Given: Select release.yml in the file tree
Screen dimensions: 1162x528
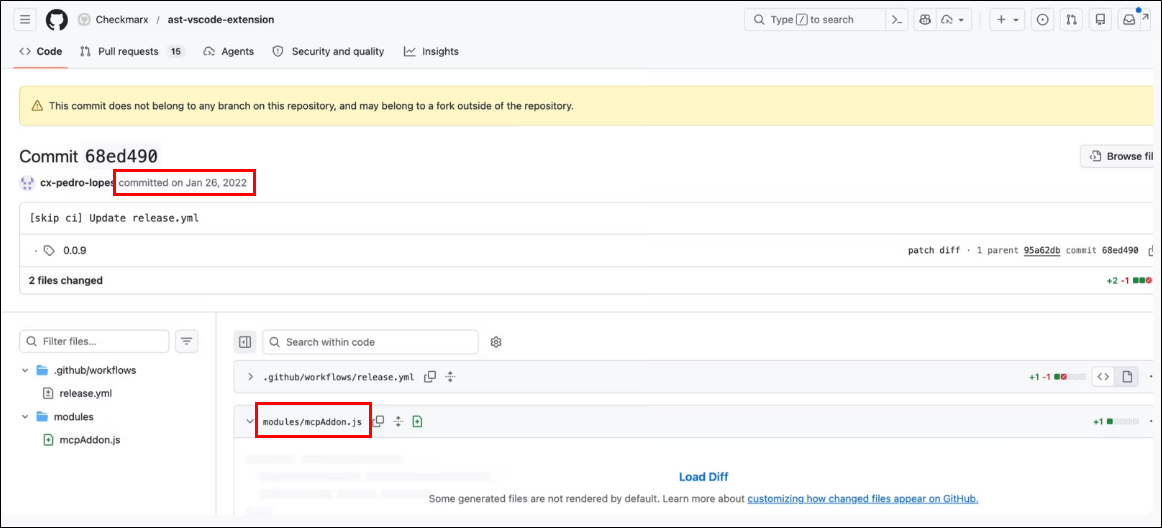Looking at the screenshot, I should [x=86, y=393].
